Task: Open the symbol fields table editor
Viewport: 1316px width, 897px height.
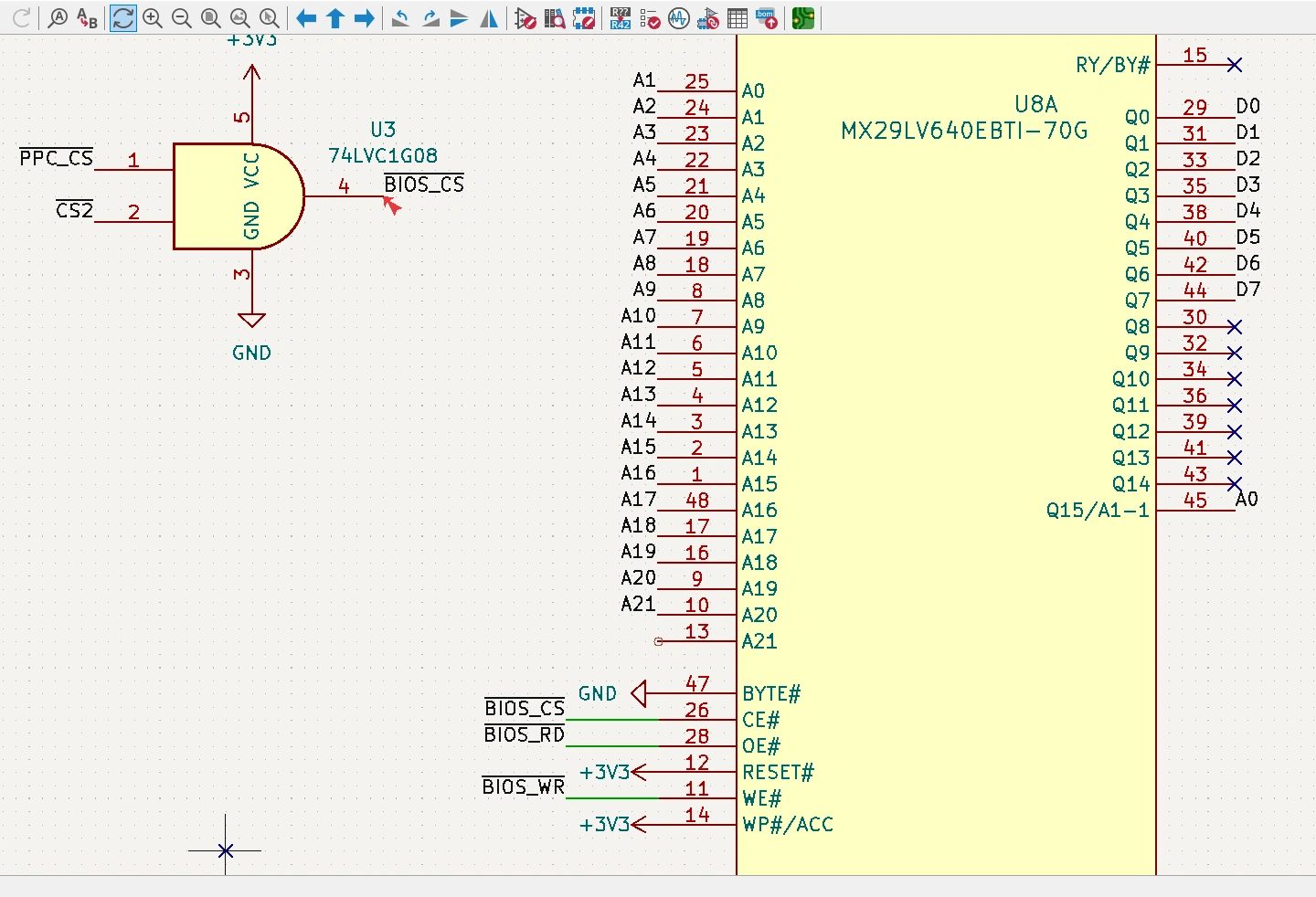Action: (x=738, y=18)
